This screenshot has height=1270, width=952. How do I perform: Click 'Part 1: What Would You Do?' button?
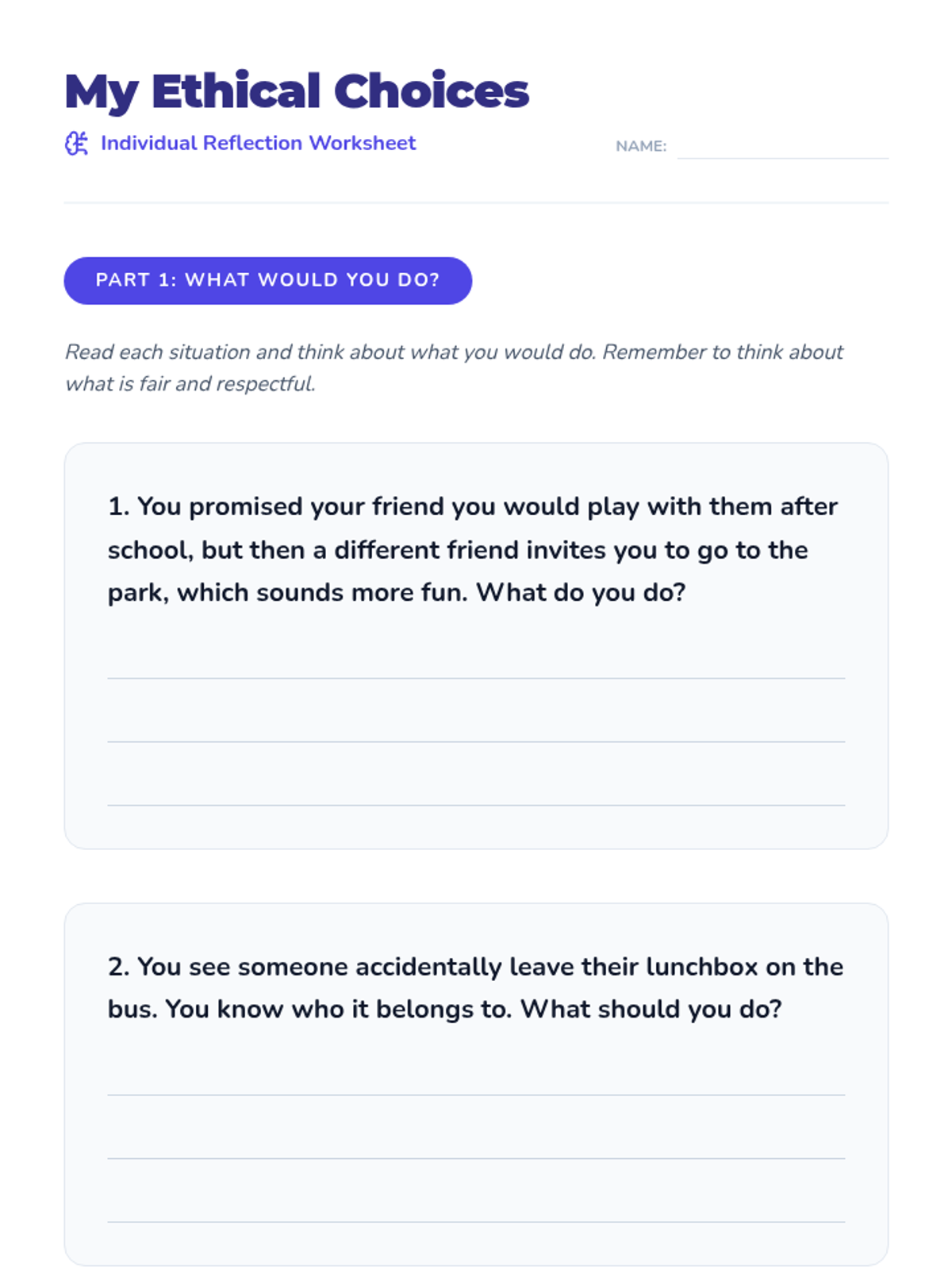point(268,280)
